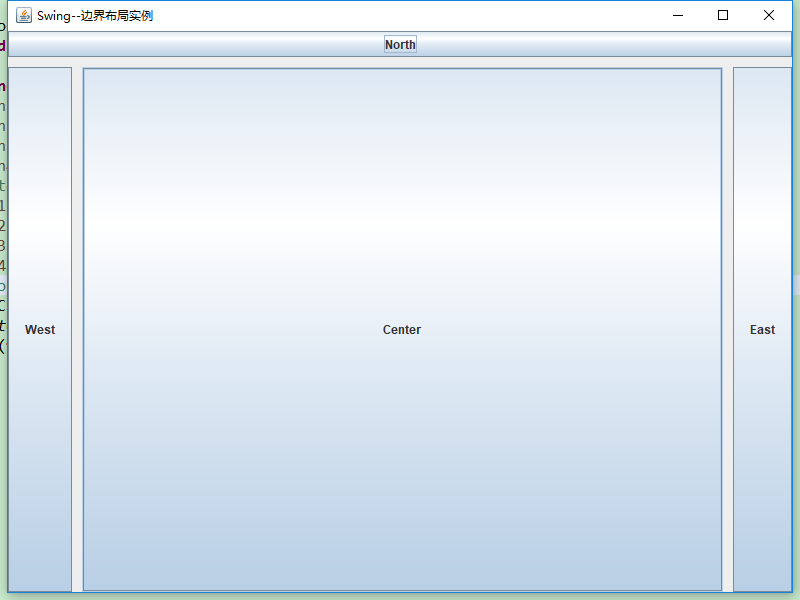Click the Java icon in the title bar
The height and width of the screenshot is (600, 800).
[23, 15]
